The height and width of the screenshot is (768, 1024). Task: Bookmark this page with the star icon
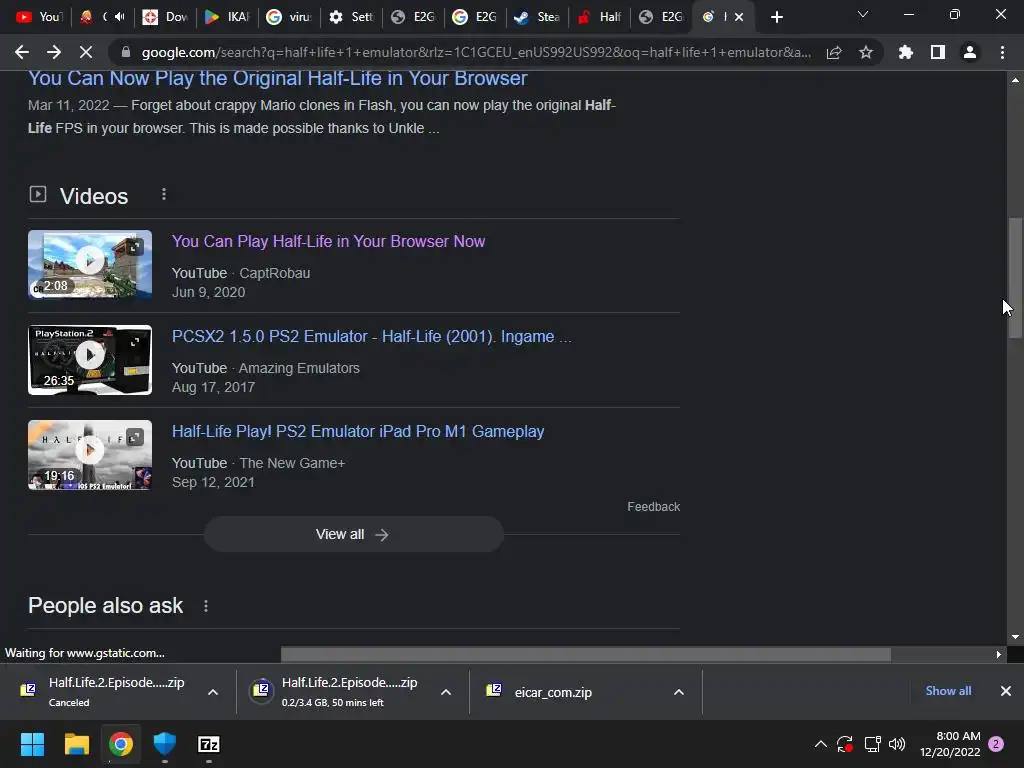866,52
